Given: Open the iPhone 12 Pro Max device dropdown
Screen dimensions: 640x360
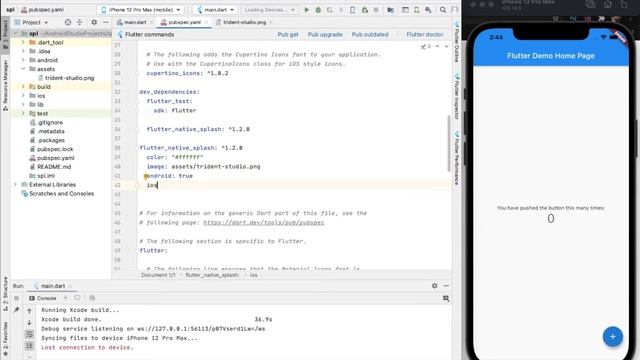Looking at the screenshot, I should (141, 9).
